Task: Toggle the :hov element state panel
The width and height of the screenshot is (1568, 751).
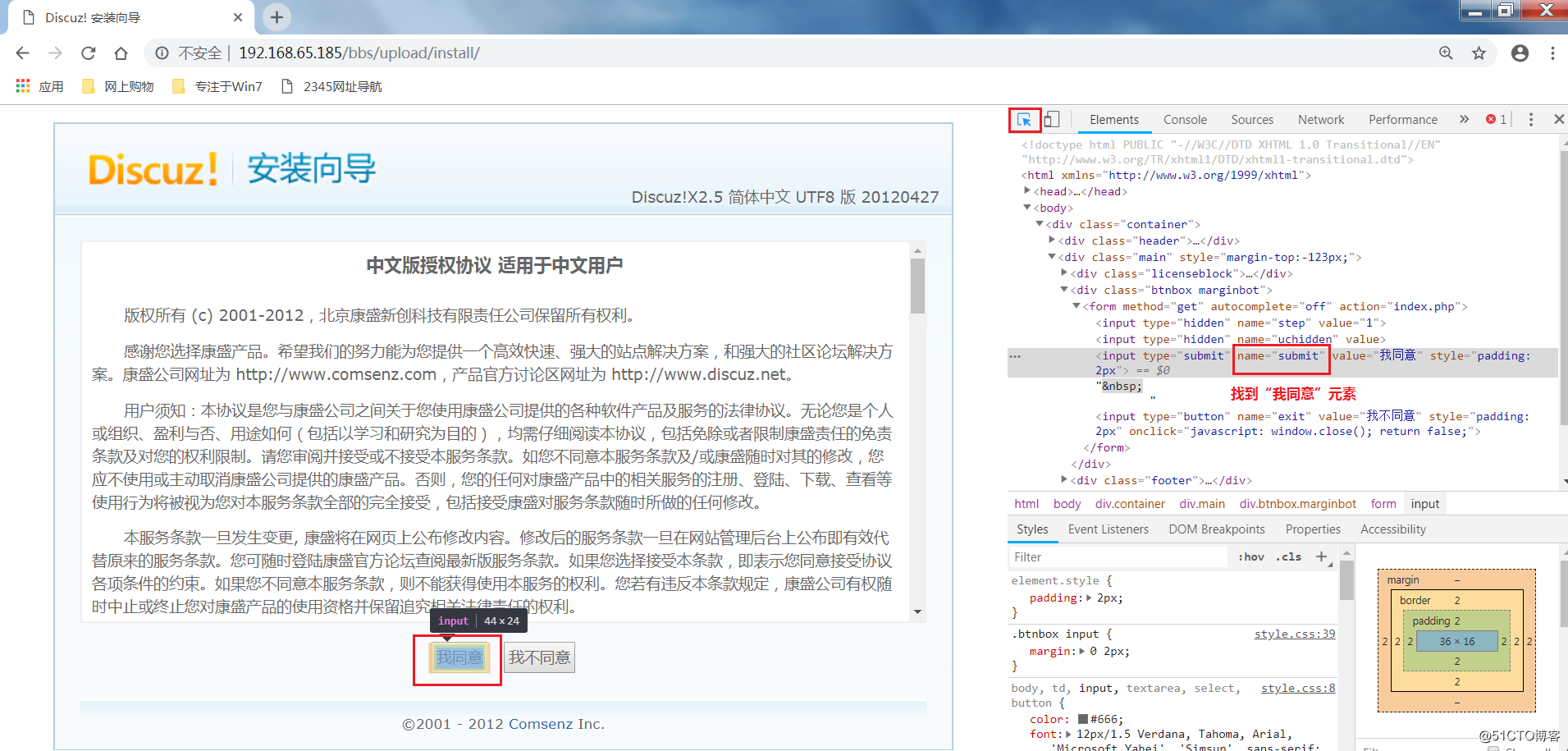Action: [x=1251, y=556]
